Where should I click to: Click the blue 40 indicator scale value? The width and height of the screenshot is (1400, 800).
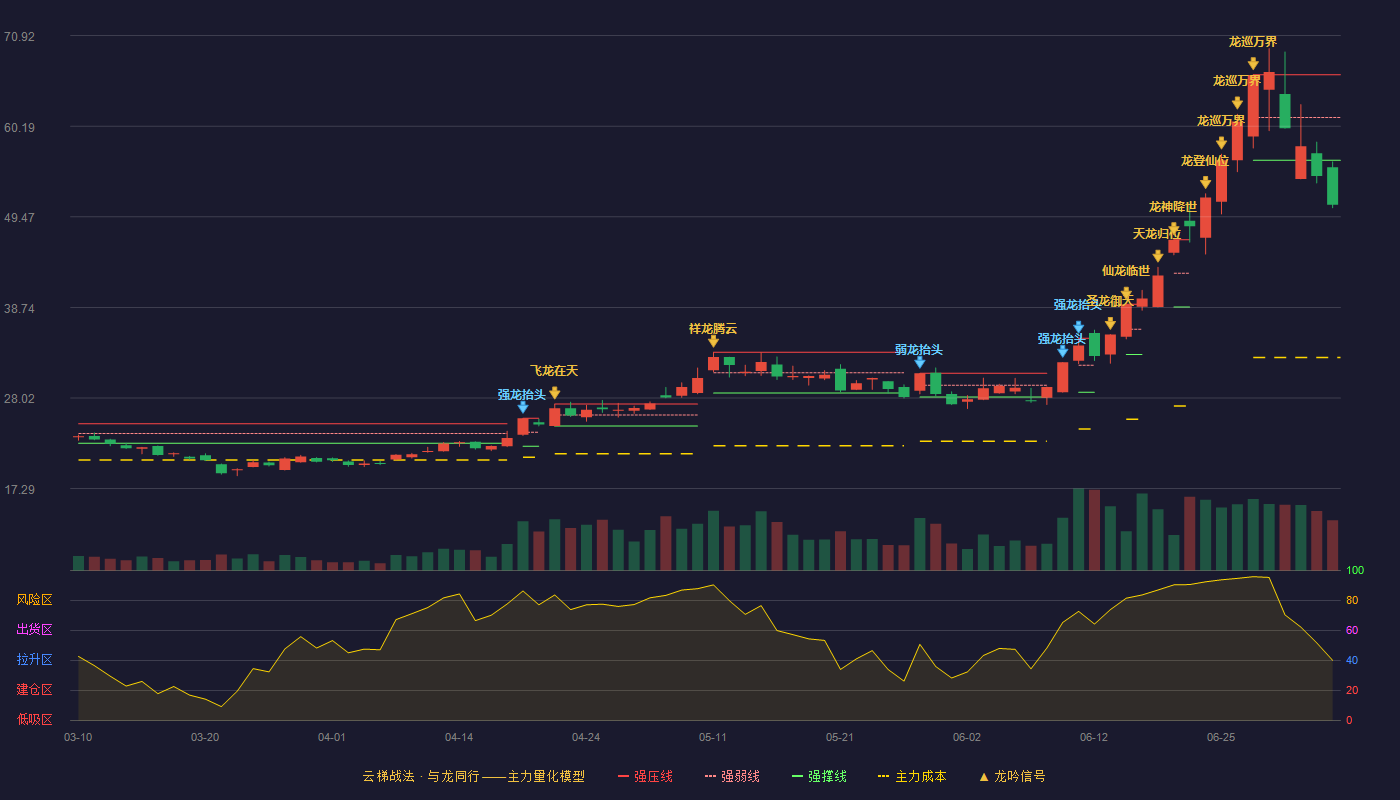pos(1352,660)
